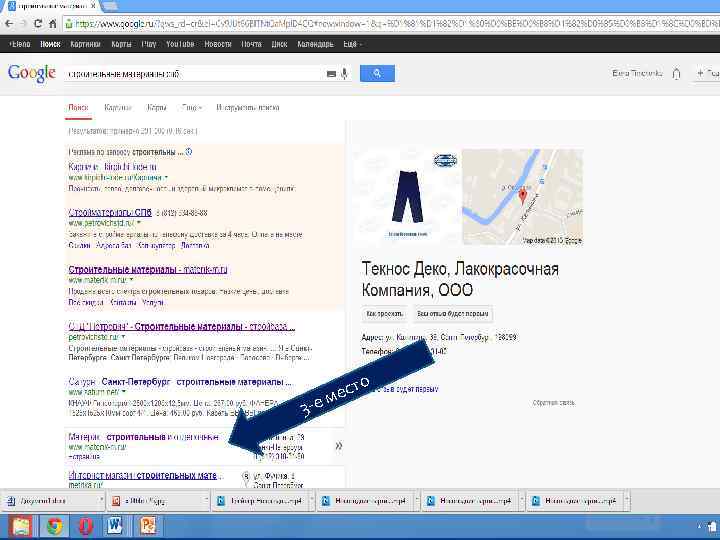Open dropdown arrow next to materik-m.ru ad URL
720x540 pixels.
132,280
